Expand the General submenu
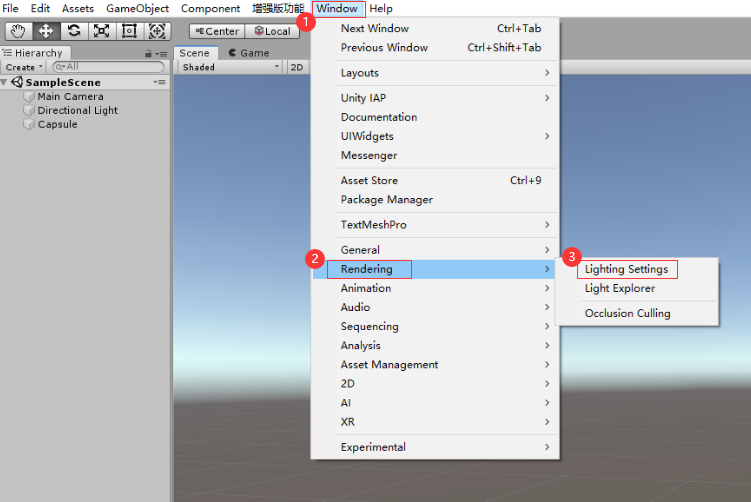This screenshot has width=751, height=502. point(435,250)
